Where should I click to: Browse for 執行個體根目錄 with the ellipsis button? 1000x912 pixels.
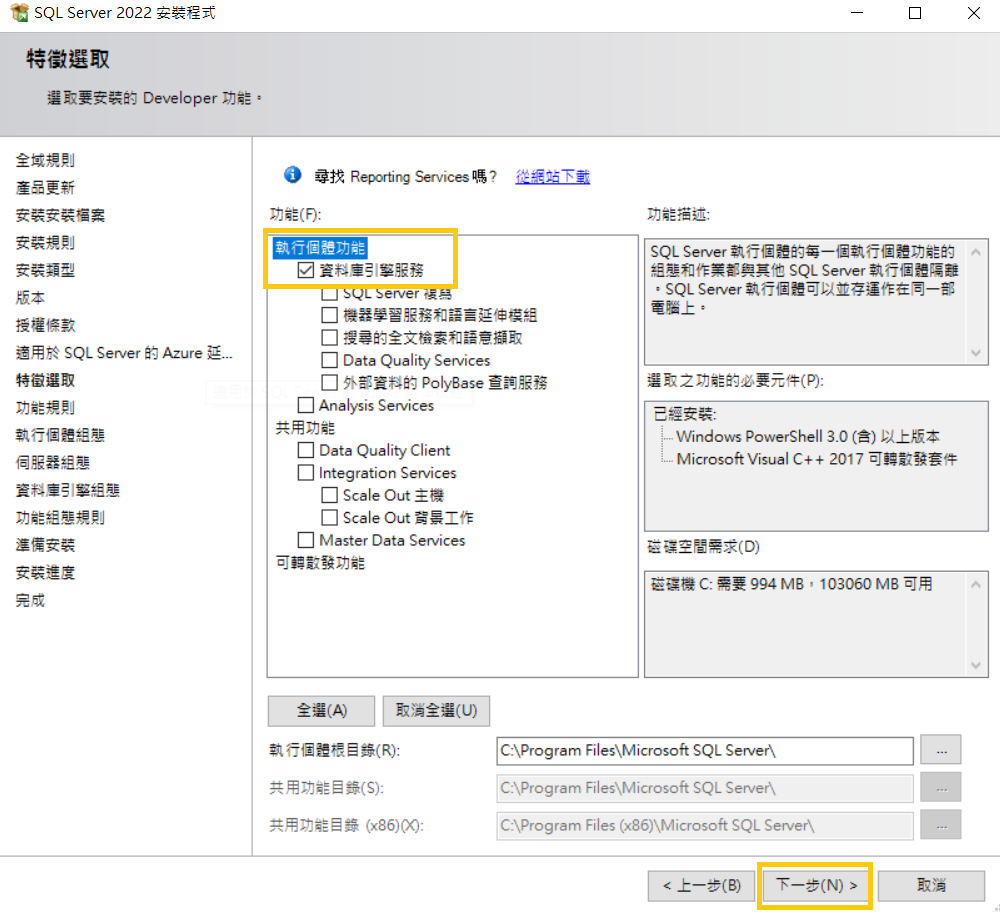(941, 751)
